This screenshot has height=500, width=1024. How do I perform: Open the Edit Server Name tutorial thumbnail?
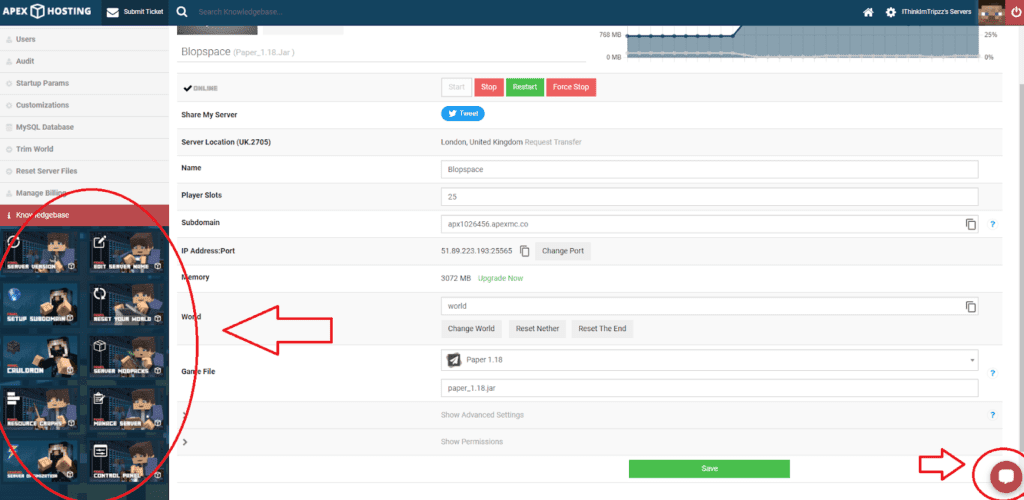(127, 253)
